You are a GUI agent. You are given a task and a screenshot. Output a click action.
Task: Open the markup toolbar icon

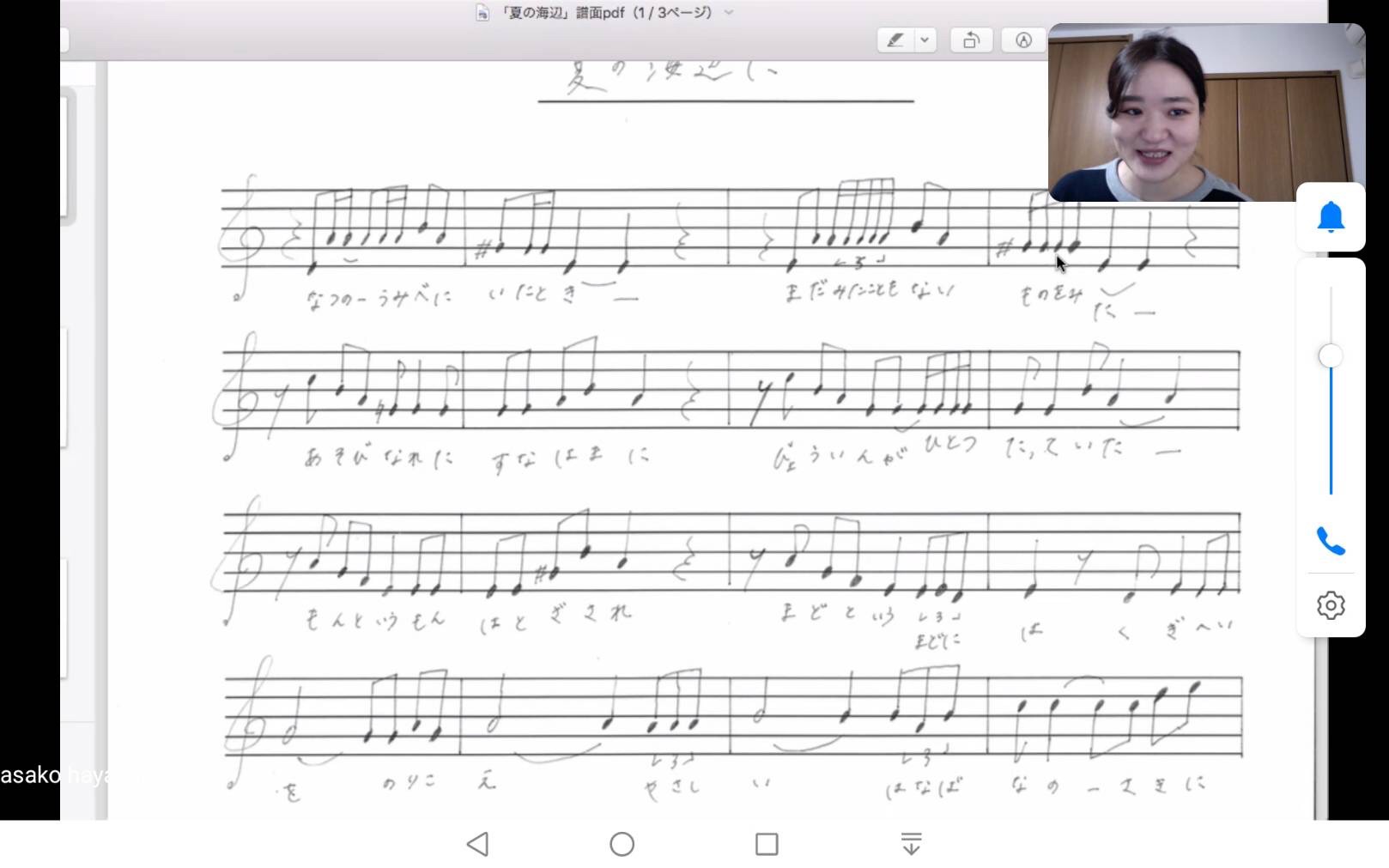coord(1022,40)
